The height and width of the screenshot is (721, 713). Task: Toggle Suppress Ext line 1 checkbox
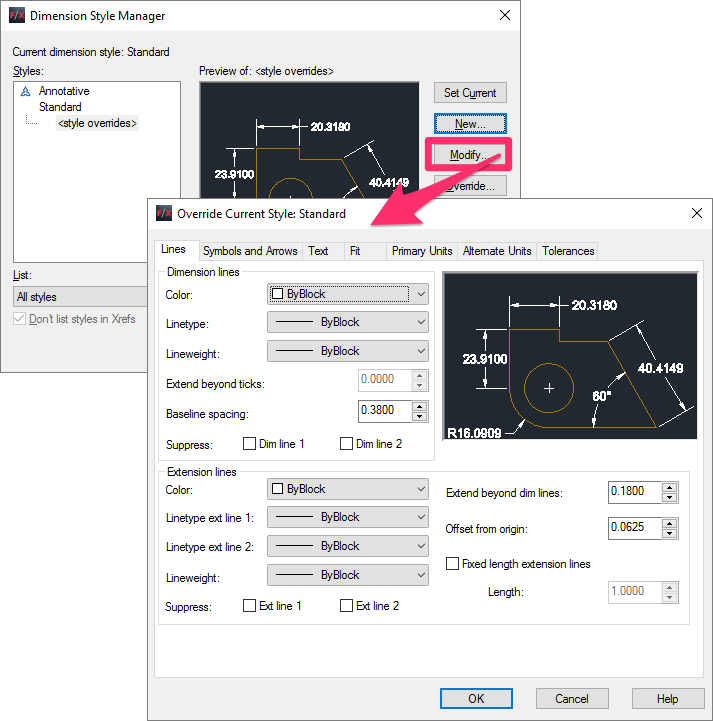click(x=249, y=606)
